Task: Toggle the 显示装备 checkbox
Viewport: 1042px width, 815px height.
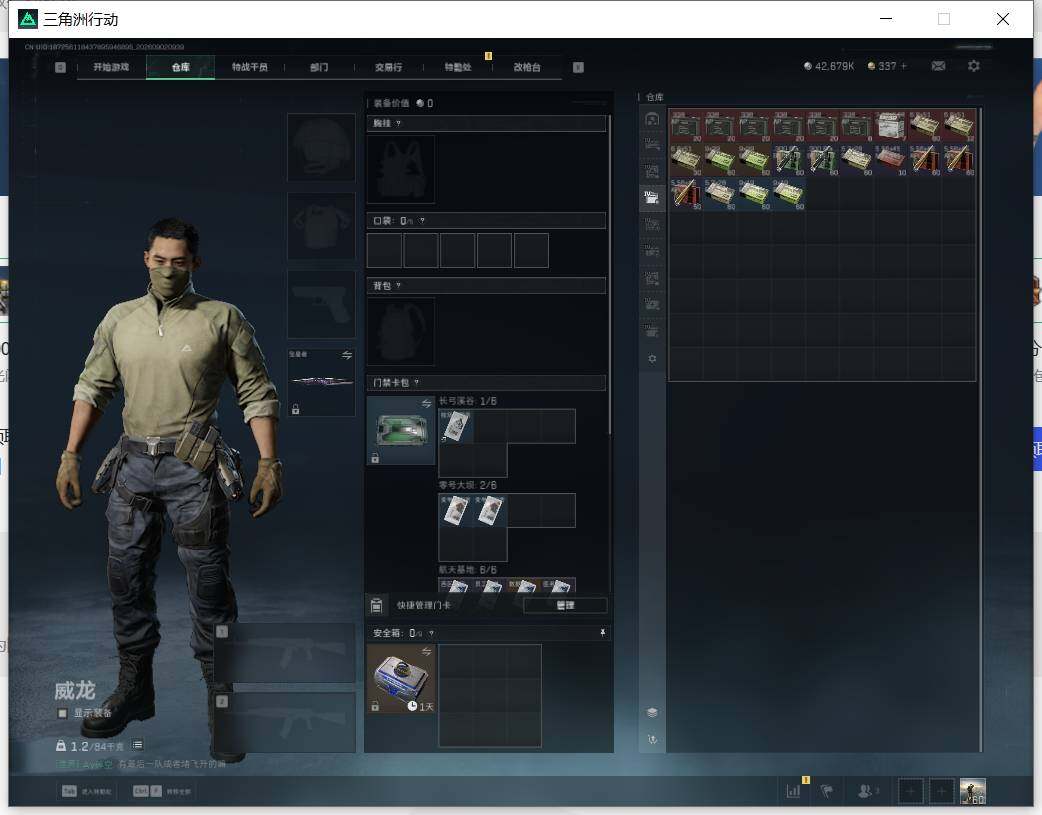Action: coord(62,713)
